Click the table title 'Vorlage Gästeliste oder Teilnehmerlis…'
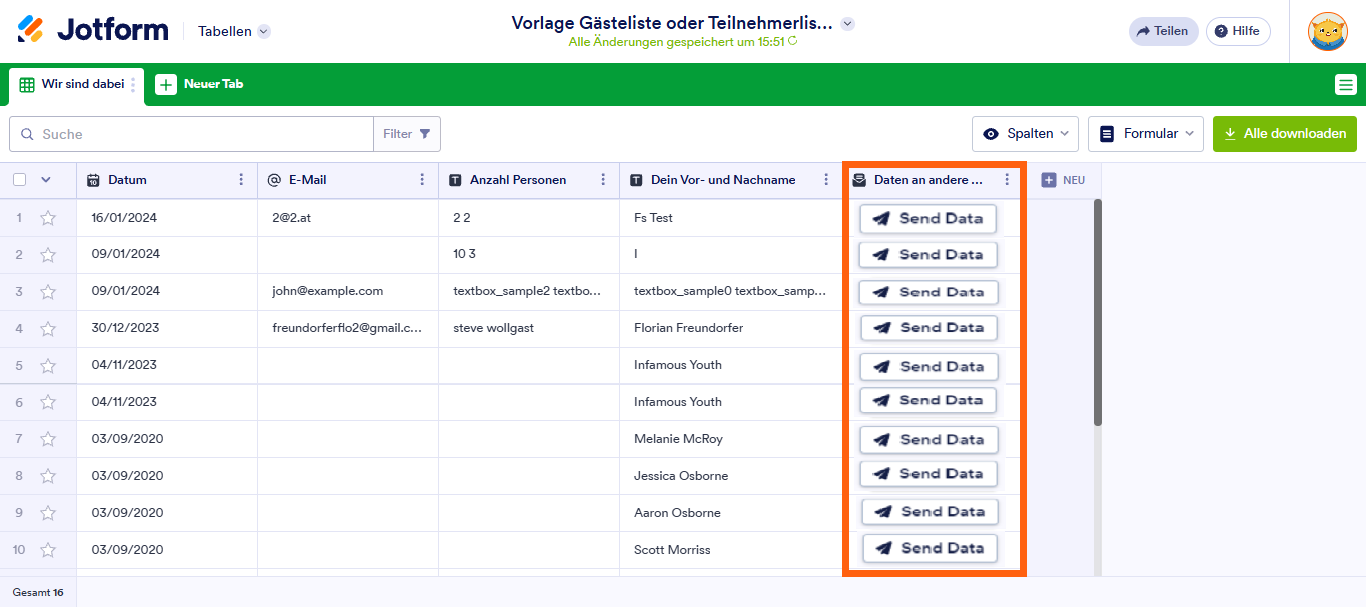The image size is (1366, 607). click(x=672, y=23)
